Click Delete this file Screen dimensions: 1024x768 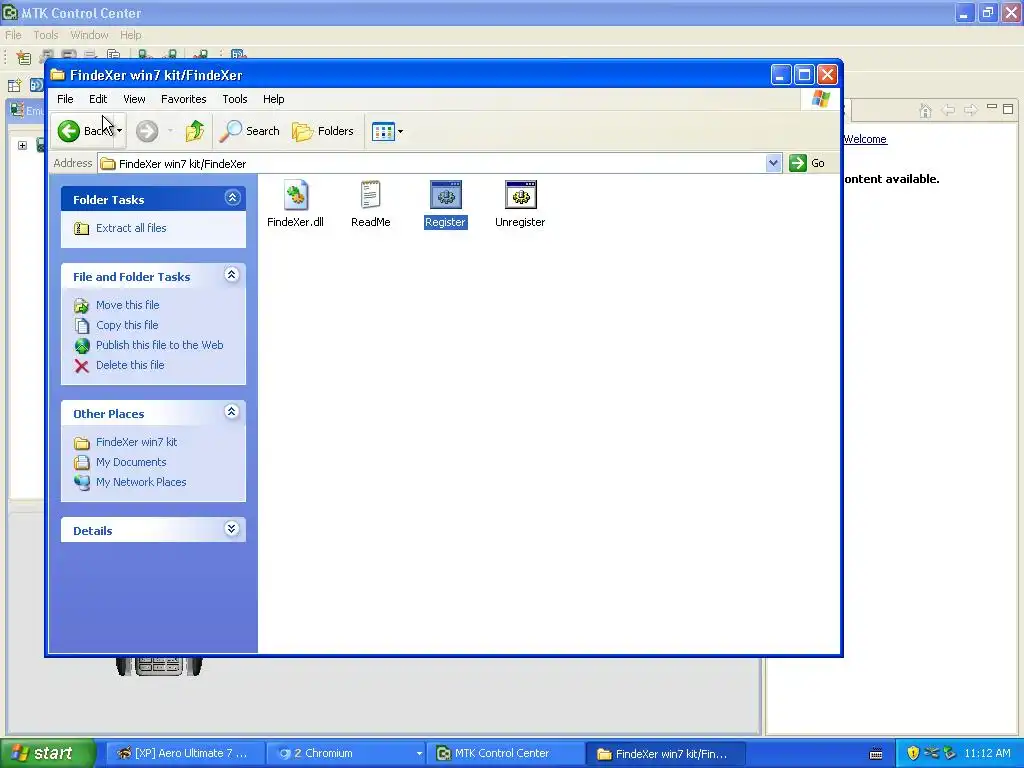click(130, 365)
